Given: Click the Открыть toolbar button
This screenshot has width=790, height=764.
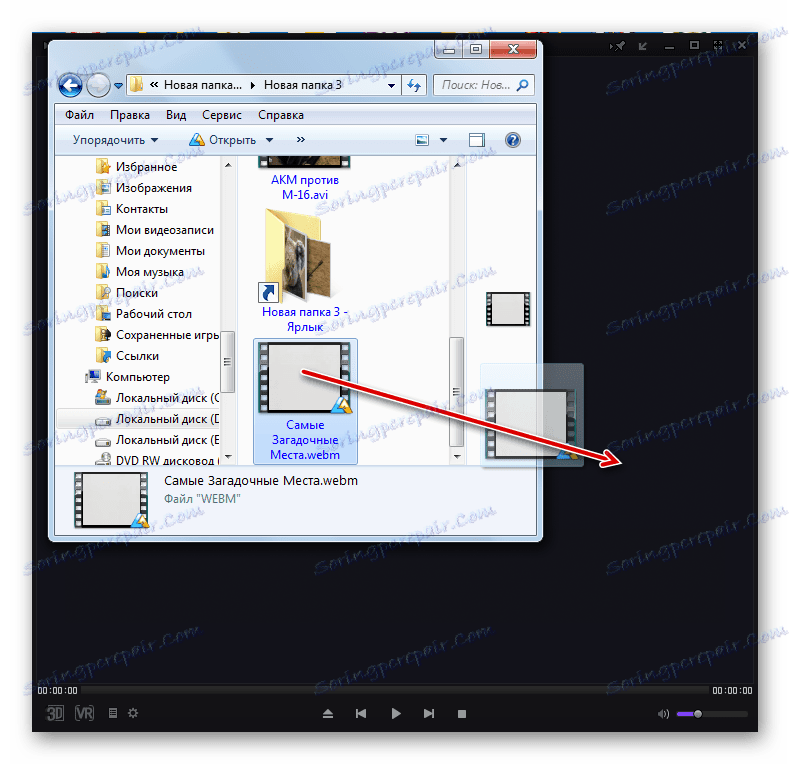Looking at the screenshot, I should pos(223,140).
